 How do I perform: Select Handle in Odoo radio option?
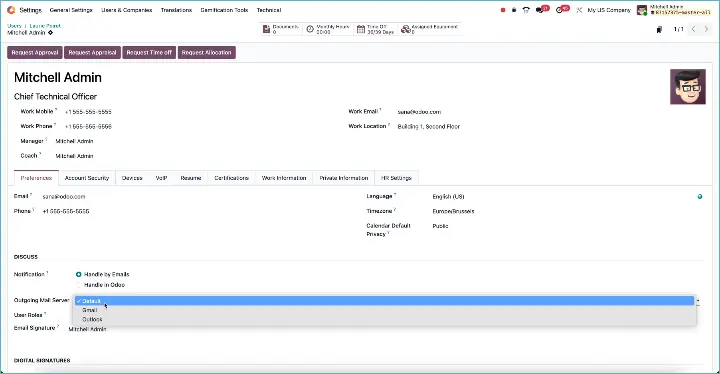(x=79, y=285)
